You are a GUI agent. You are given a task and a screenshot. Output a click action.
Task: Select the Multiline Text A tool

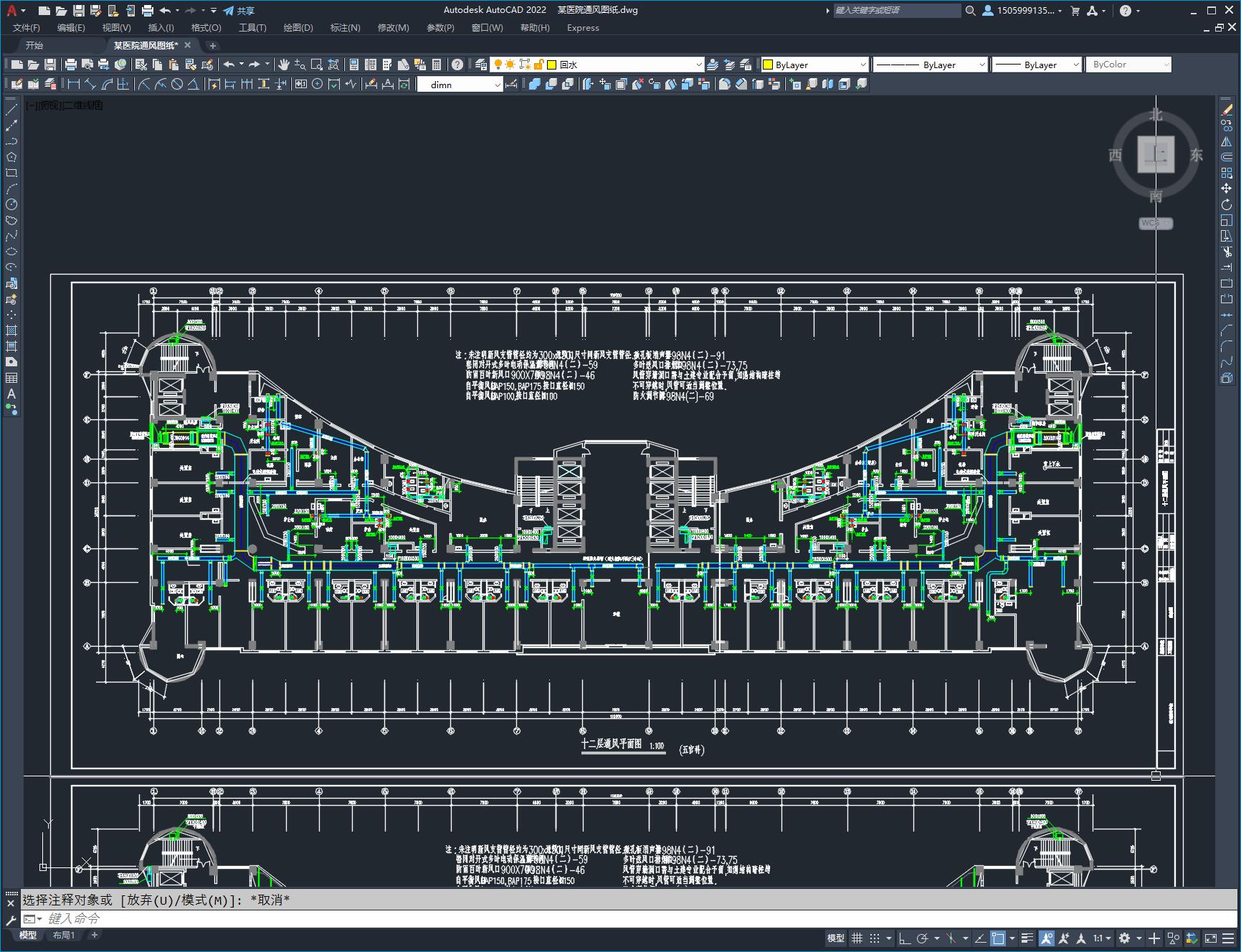pos(11,394)
